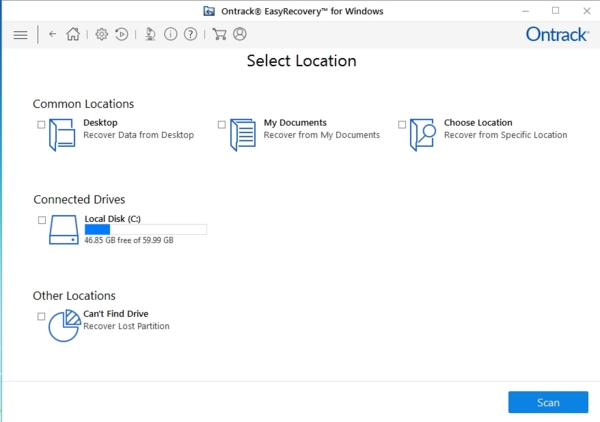The height and width of the screenshot is (422, 600).
Task: Open the user account icon
Action: pyautogui.click(x=240, y=34)
